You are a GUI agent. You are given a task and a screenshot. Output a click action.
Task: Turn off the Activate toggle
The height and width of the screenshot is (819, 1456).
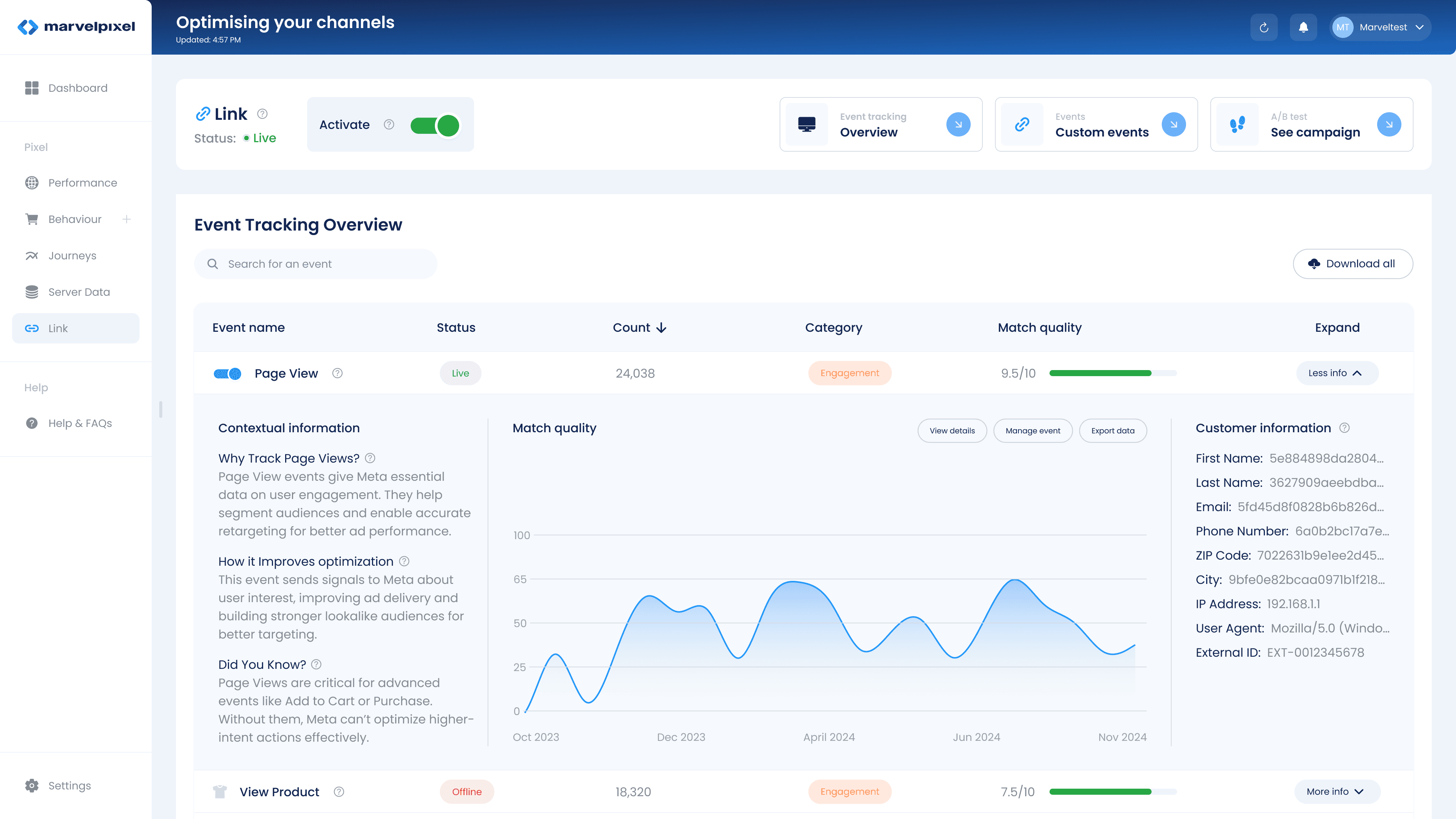(x=435, y=126)
